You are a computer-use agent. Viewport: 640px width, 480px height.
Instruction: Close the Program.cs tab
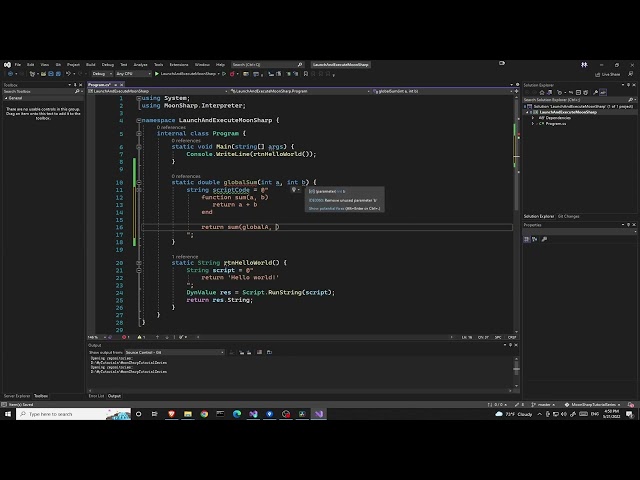[122, 84]
